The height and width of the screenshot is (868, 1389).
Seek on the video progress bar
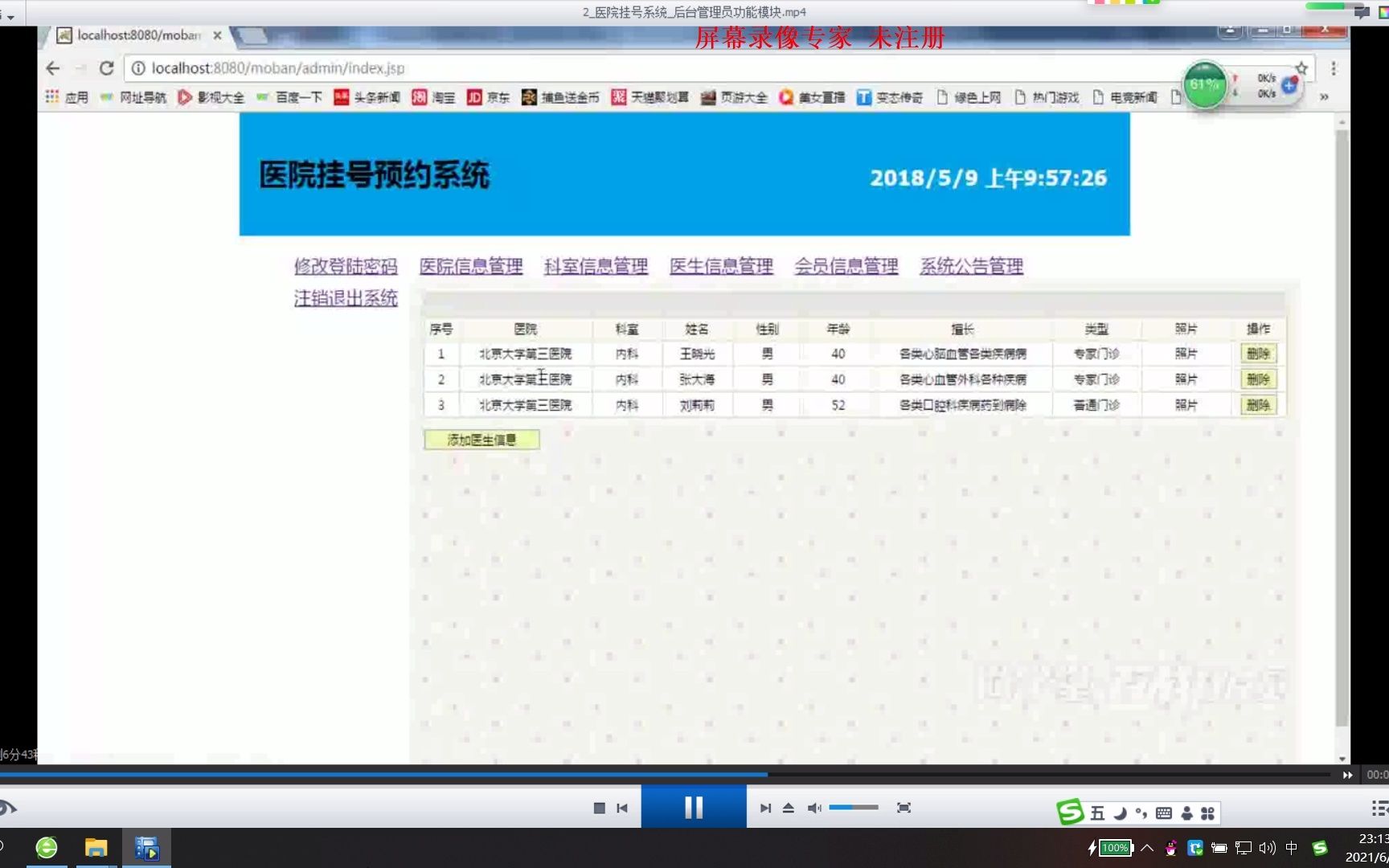pos(666,775)
